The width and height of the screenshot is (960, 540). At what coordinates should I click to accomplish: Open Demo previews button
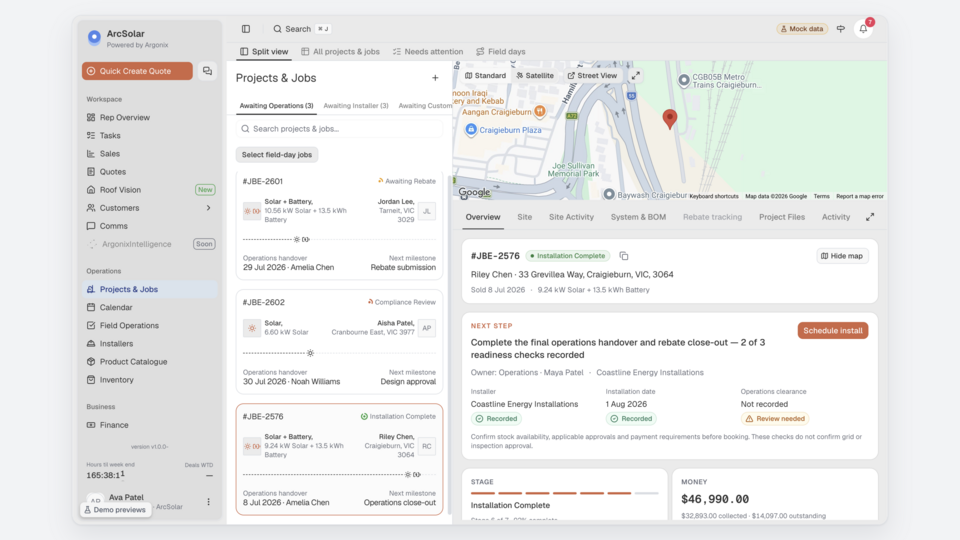tap(115, 509)
